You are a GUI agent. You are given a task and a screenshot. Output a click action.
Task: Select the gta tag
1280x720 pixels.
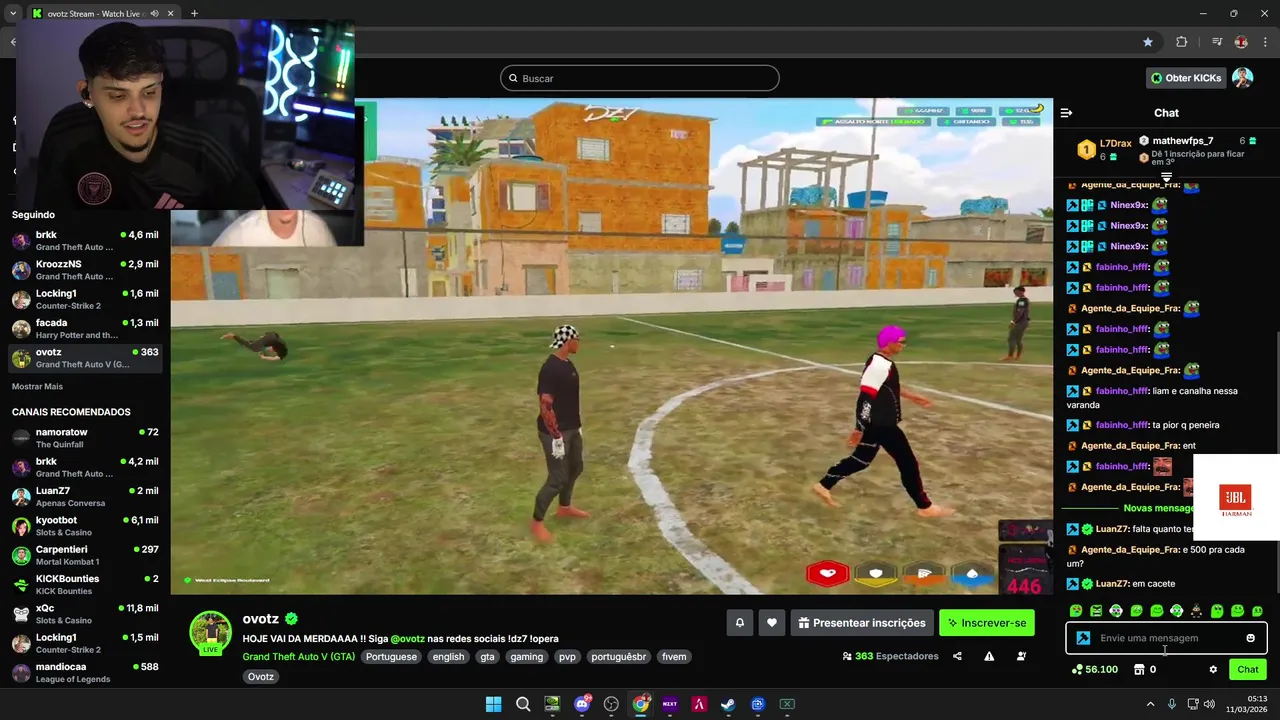(x=487, y=657)
